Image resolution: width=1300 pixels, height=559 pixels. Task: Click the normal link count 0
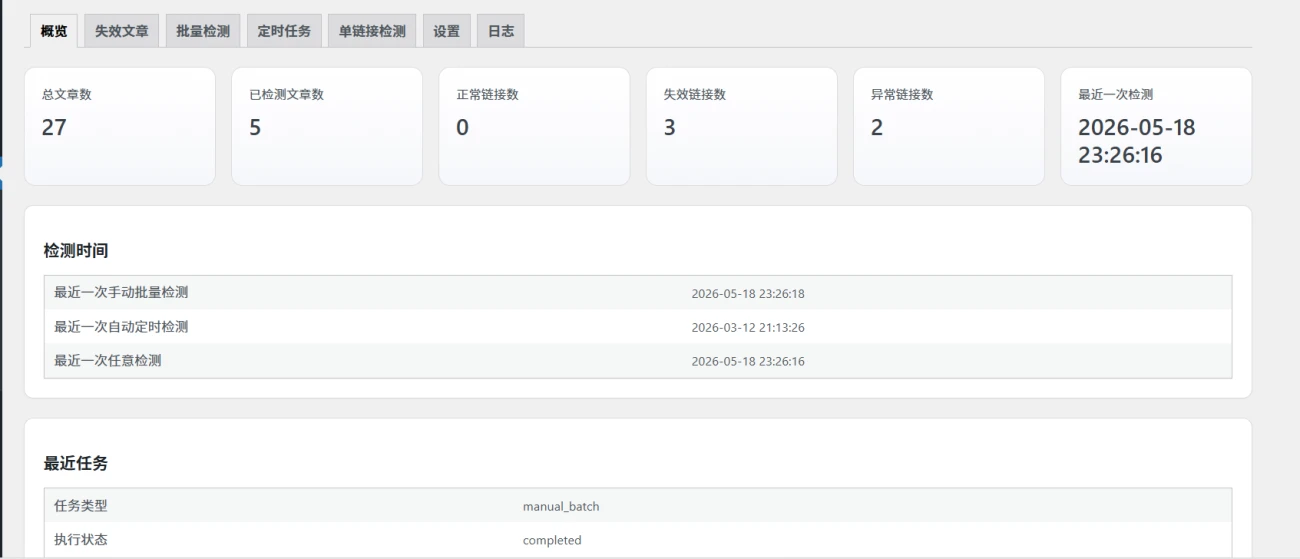coord(462,127)
